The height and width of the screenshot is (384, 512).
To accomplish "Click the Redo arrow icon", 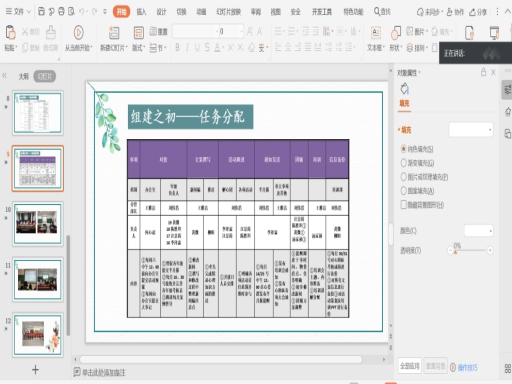I will (x=94, y=12).
